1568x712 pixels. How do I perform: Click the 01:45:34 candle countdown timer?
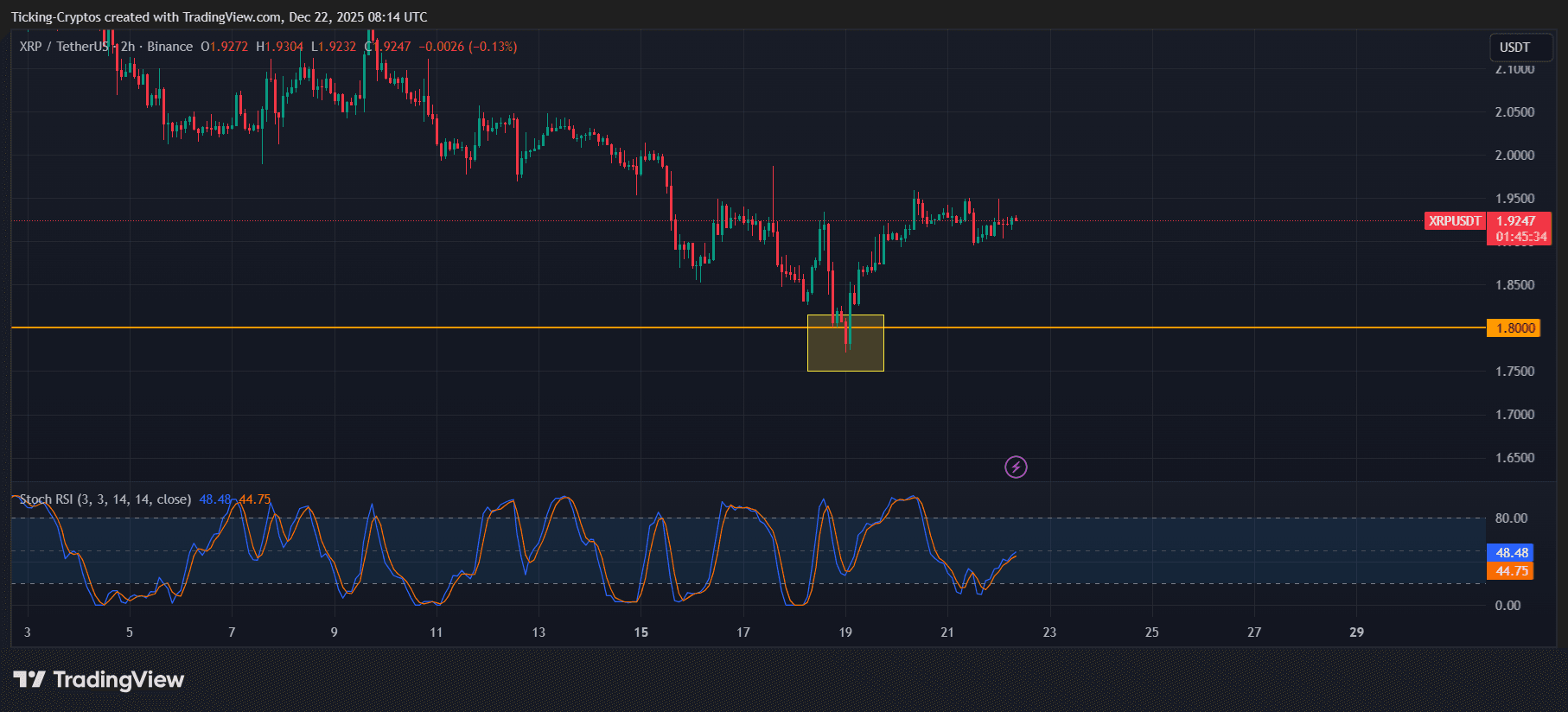click(1521, 237)
